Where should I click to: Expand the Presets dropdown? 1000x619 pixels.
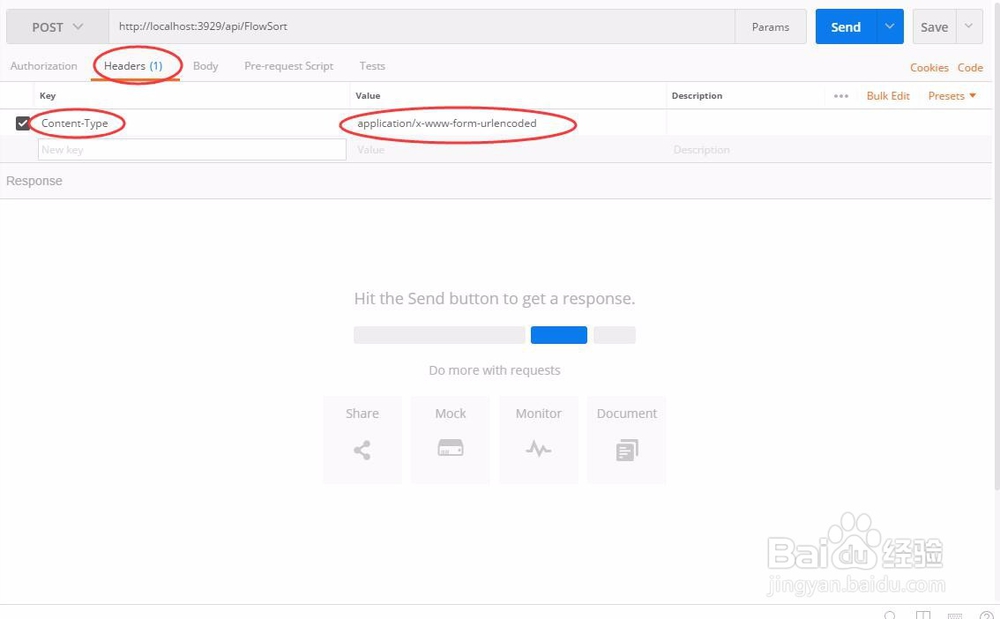pyautogui.click(x=950, y=96)
